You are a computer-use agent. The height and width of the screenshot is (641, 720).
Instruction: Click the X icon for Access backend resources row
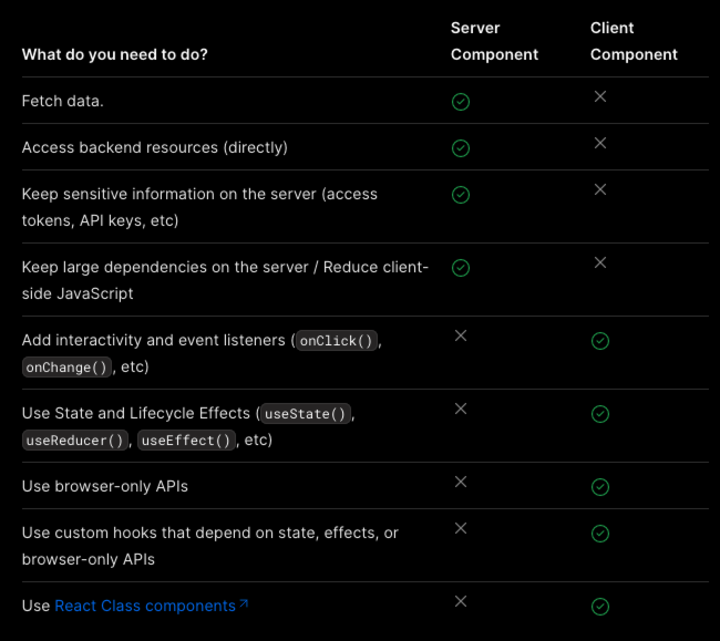click(x=600, y=143)
